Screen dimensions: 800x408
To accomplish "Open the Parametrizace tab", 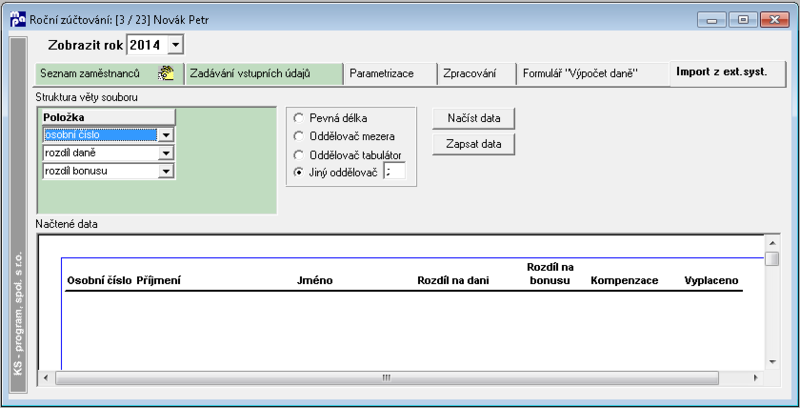I will click(390, 73).
